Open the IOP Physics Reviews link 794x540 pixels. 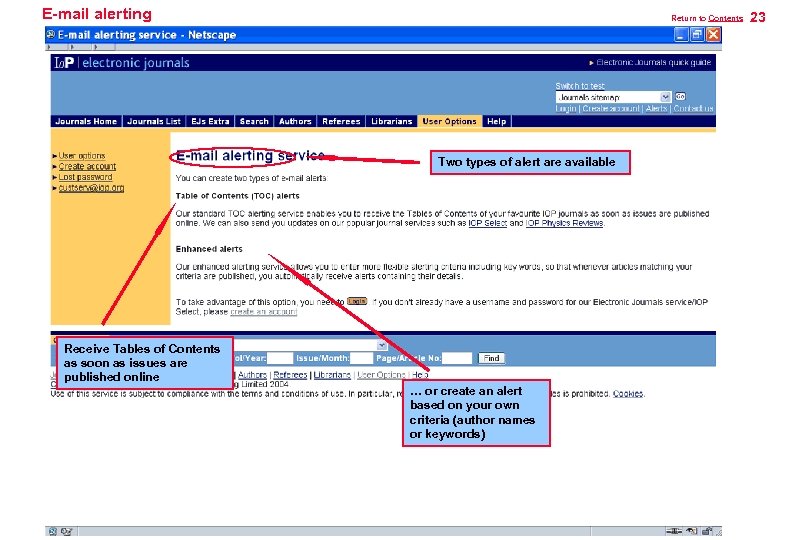pos(564,223)
